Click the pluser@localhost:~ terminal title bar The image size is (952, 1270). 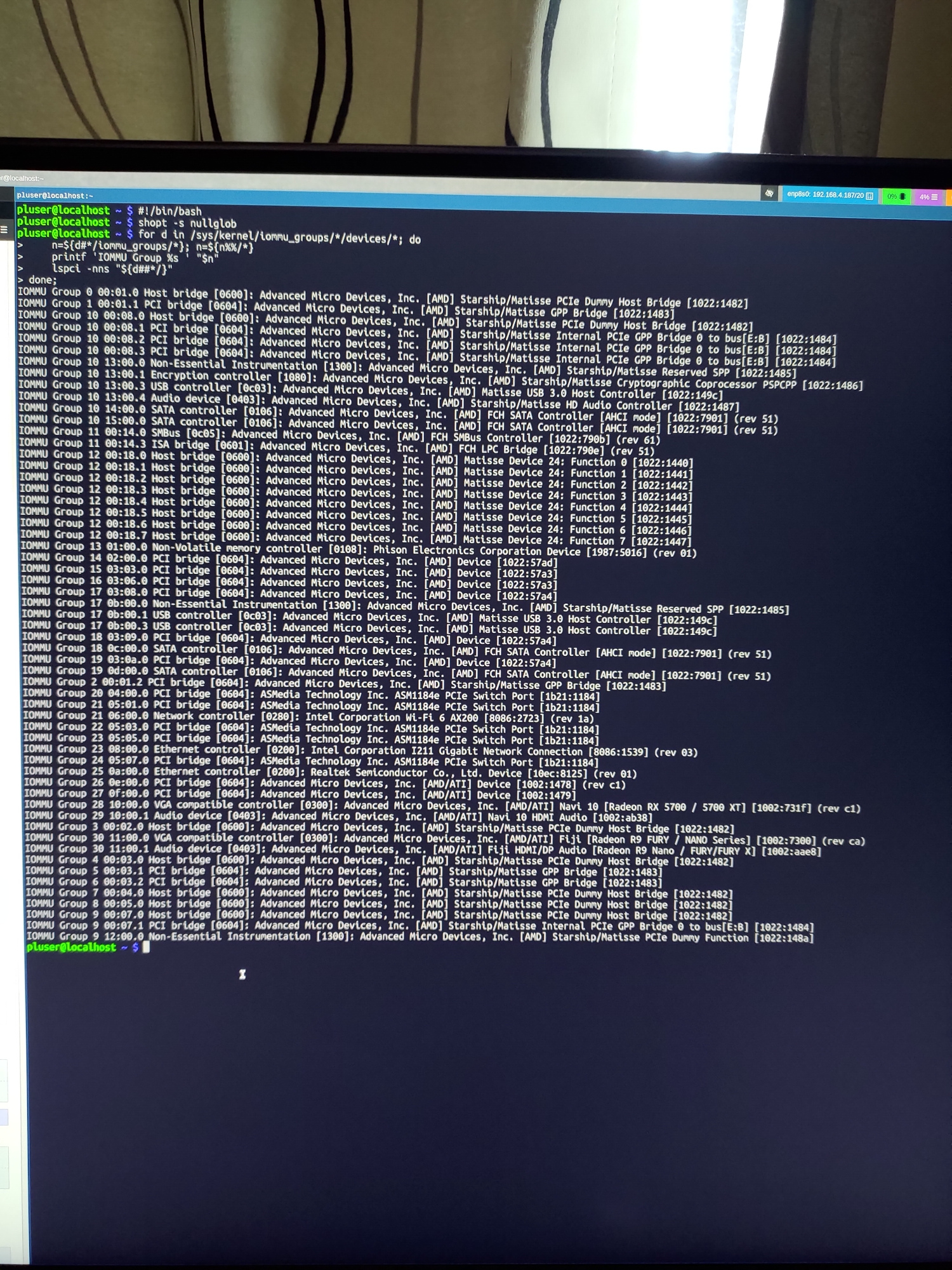[55, 196]
